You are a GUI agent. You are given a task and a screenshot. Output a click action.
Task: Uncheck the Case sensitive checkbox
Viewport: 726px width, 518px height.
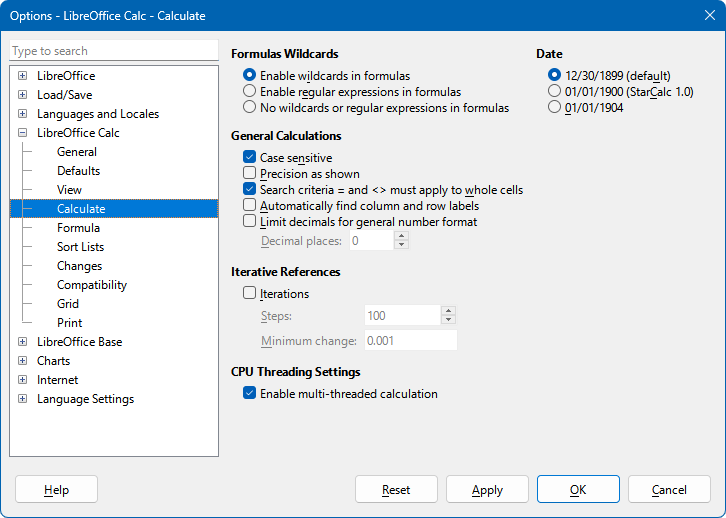(250, 157)
